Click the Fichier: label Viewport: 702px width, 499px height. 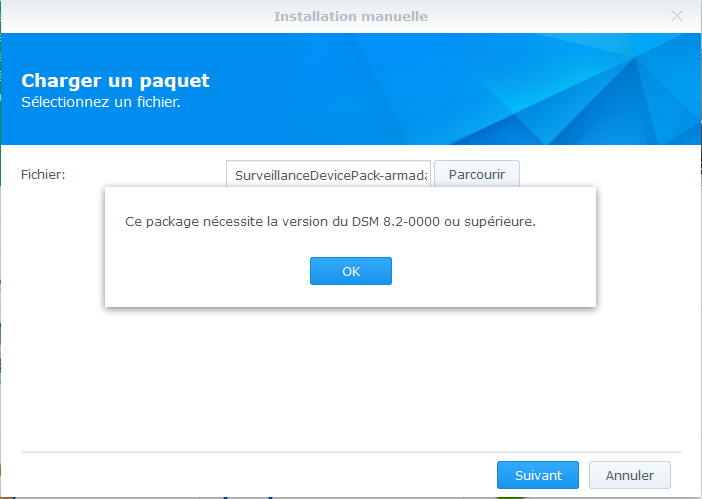(43, 174)
